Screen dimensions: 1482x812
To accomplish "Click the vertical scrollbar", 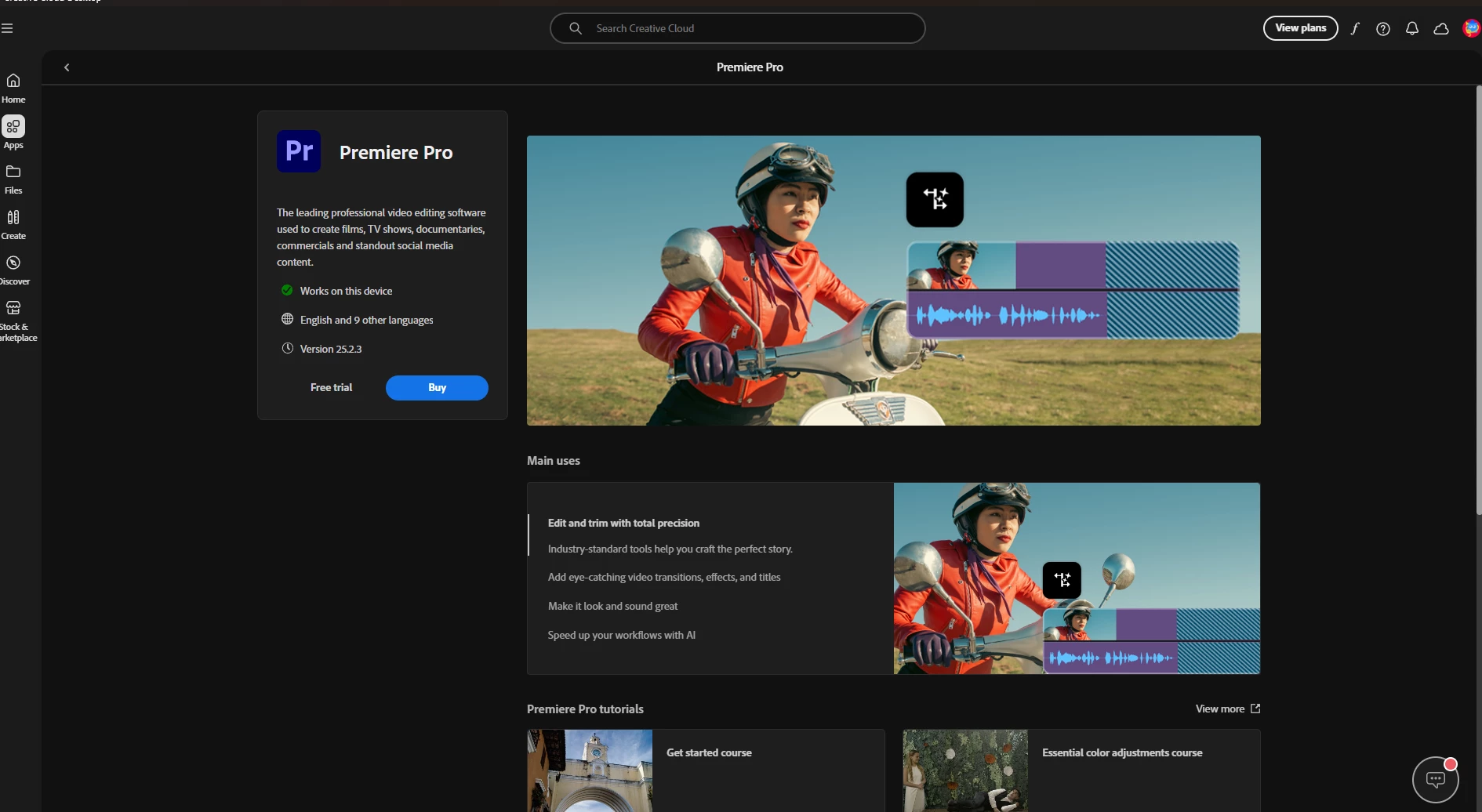I will pos(1478,299).
